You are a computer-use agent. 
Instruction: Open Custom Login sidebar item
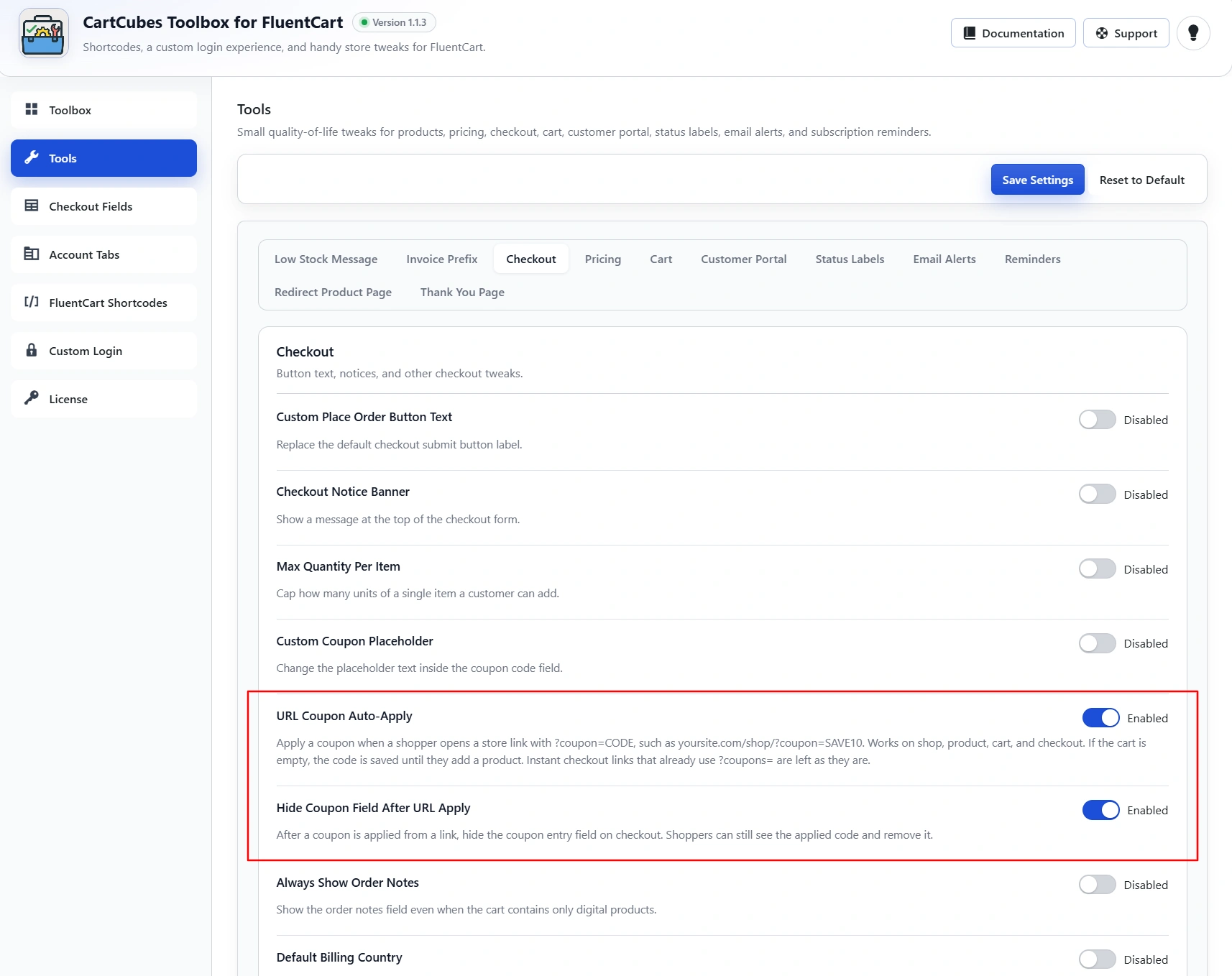coord(104,351)
